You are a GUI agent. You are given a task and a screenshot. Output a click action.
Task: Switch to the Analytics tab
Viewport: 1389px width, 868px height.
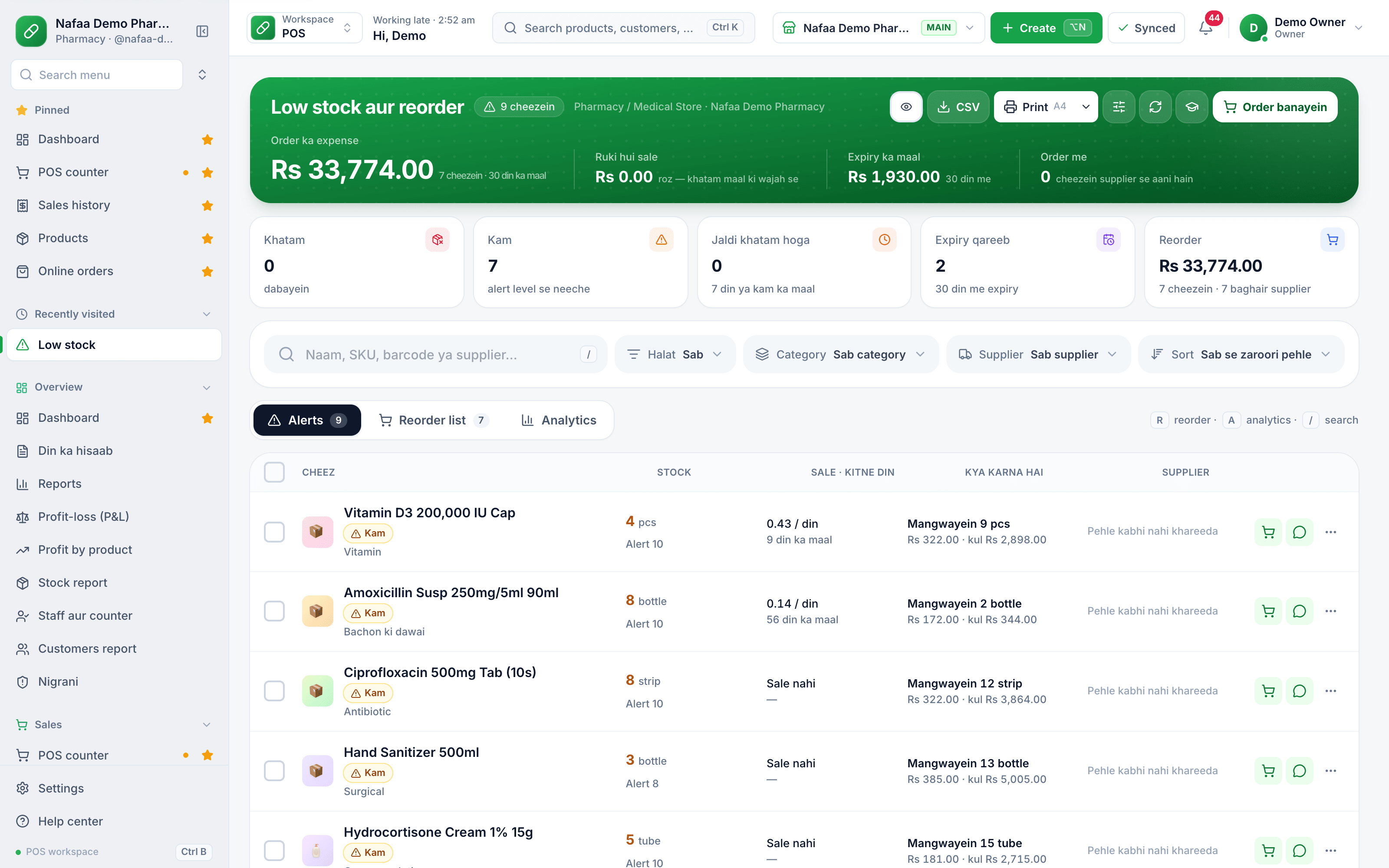coord(559,420)
